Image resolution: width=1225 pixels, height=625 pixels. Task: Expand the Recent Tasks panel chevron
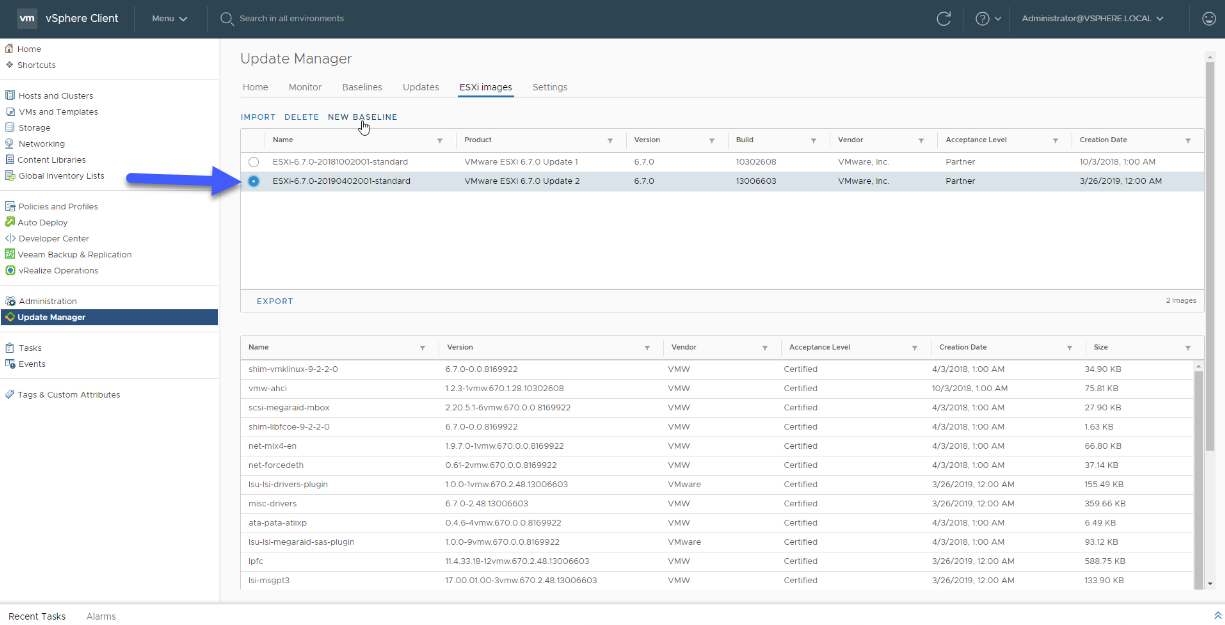1218,616
